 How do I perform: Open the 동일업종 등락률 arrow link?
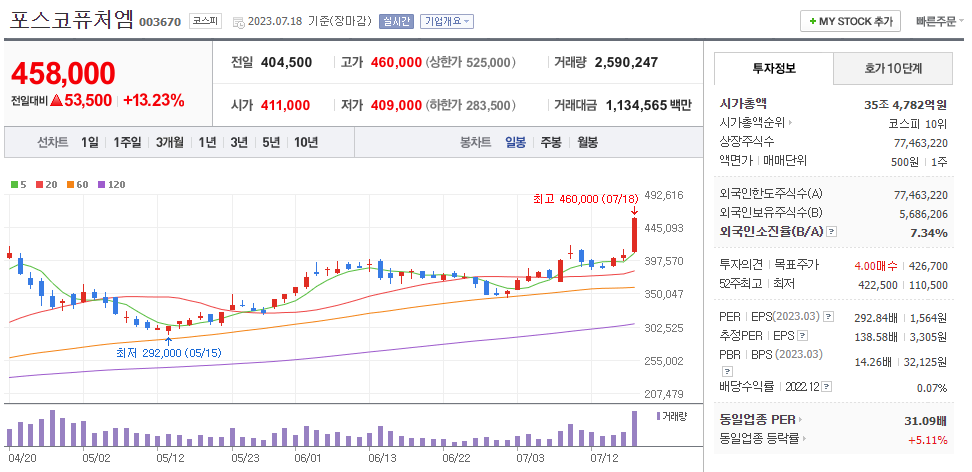[x=805, y=439]
